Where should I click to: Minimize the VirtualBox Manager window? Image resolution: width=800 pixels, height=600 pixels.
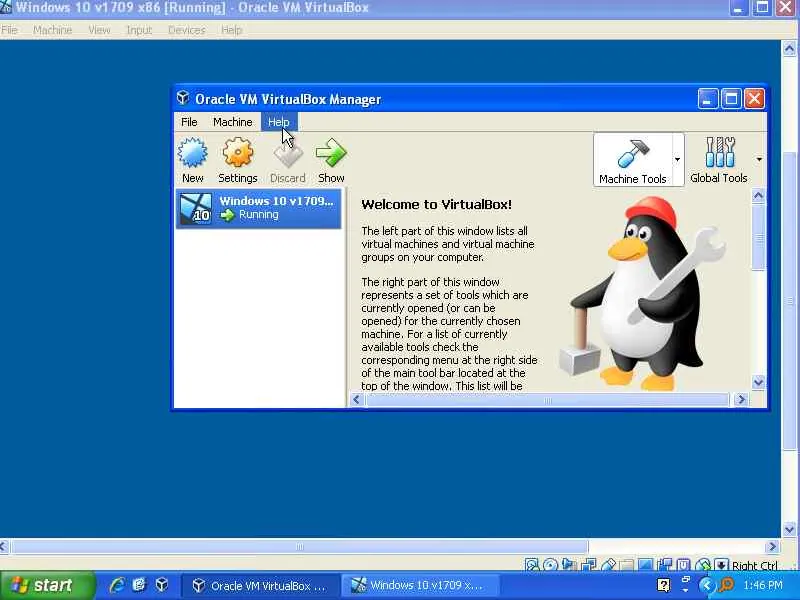[708, 98]
